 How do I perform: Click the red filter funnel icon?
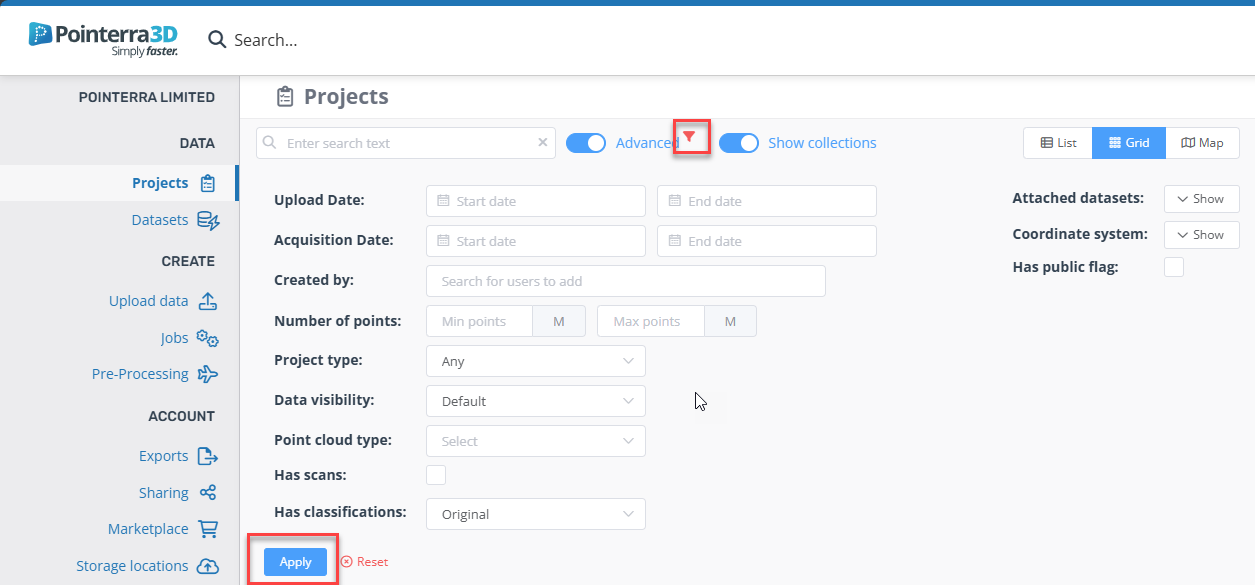pos(689,136)
